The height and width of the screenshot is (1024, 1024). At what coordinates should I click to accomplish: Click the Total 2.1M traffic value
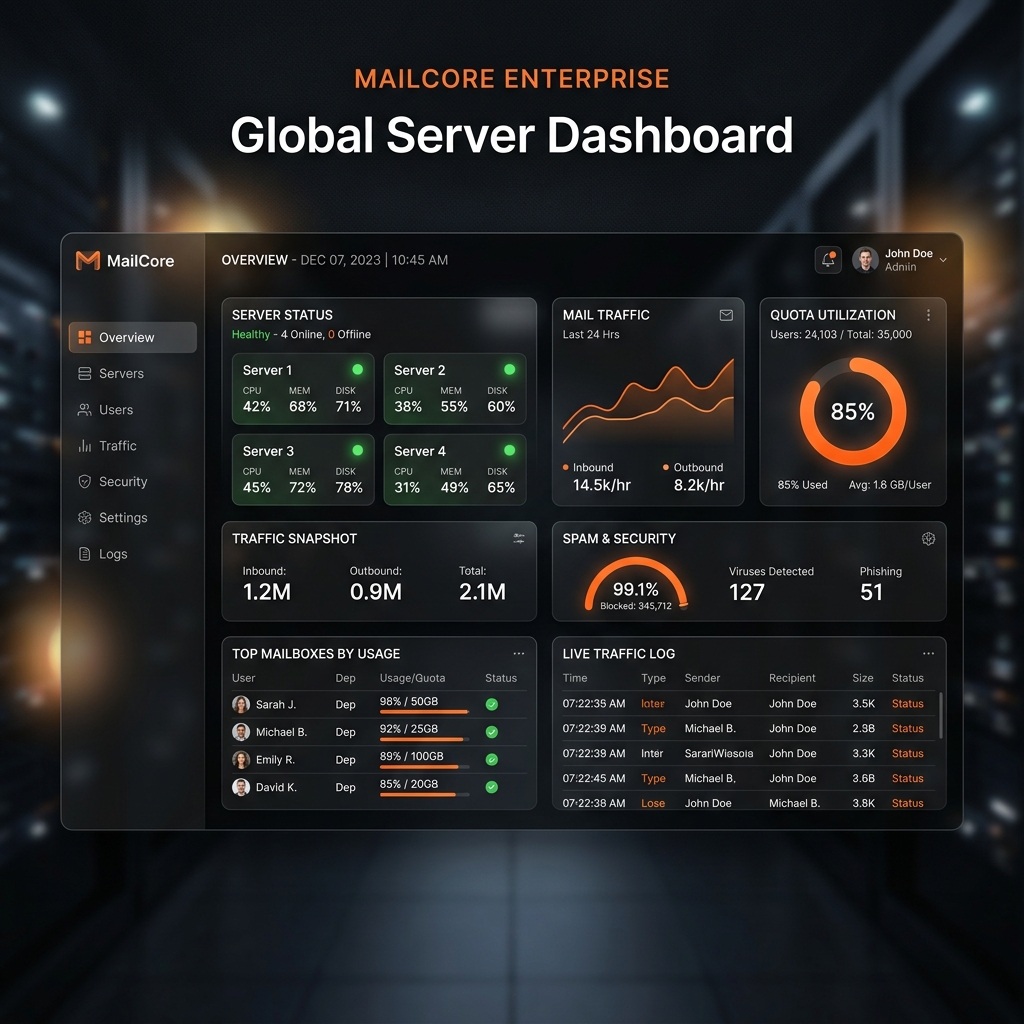click(x=482, y=592)
